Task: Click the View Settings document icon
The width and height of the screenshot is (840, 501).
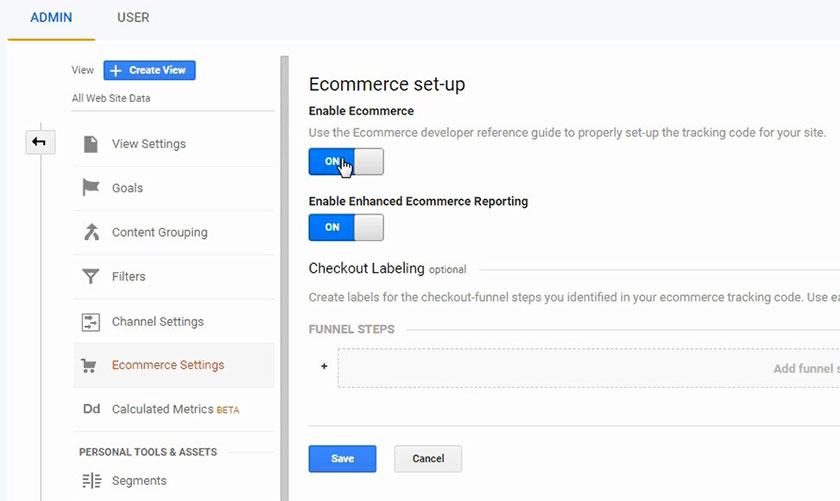Action: coord(91,144)
